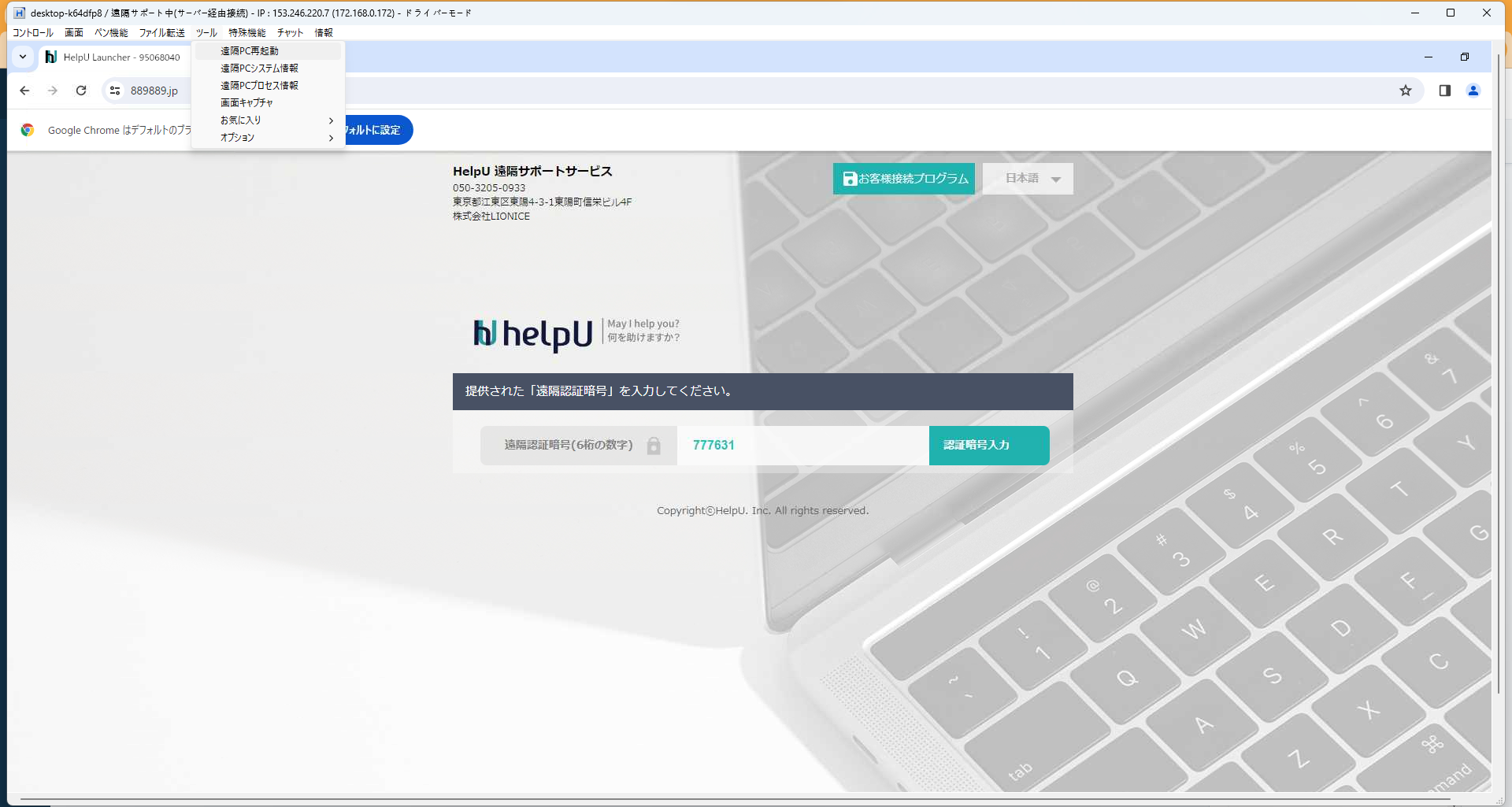
Task: Click the Google Chrome logo in infobar
Action: (28, 130)
